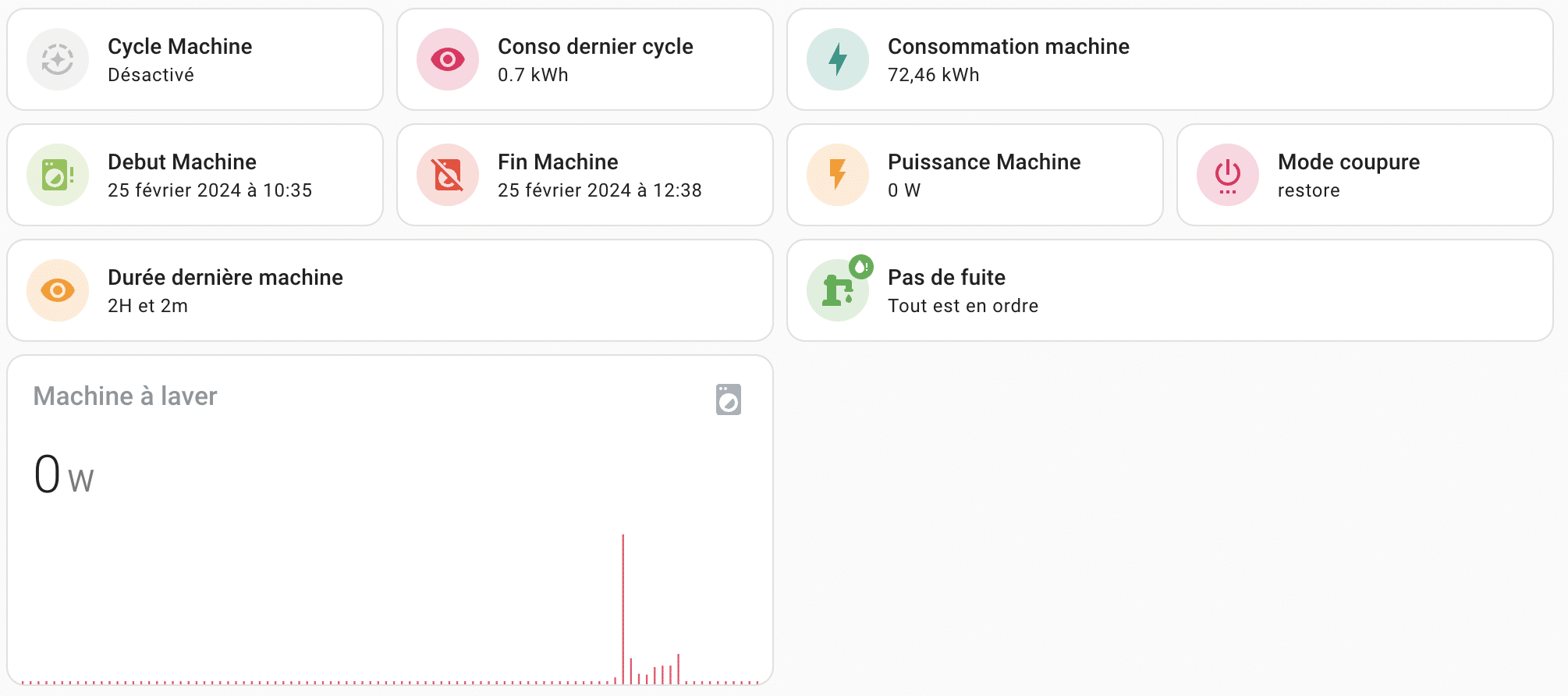Screen dimensions: 1568x696
Task: Toggle the Cycle Machine Désactivé tile
Action: (x=195, y=59)
